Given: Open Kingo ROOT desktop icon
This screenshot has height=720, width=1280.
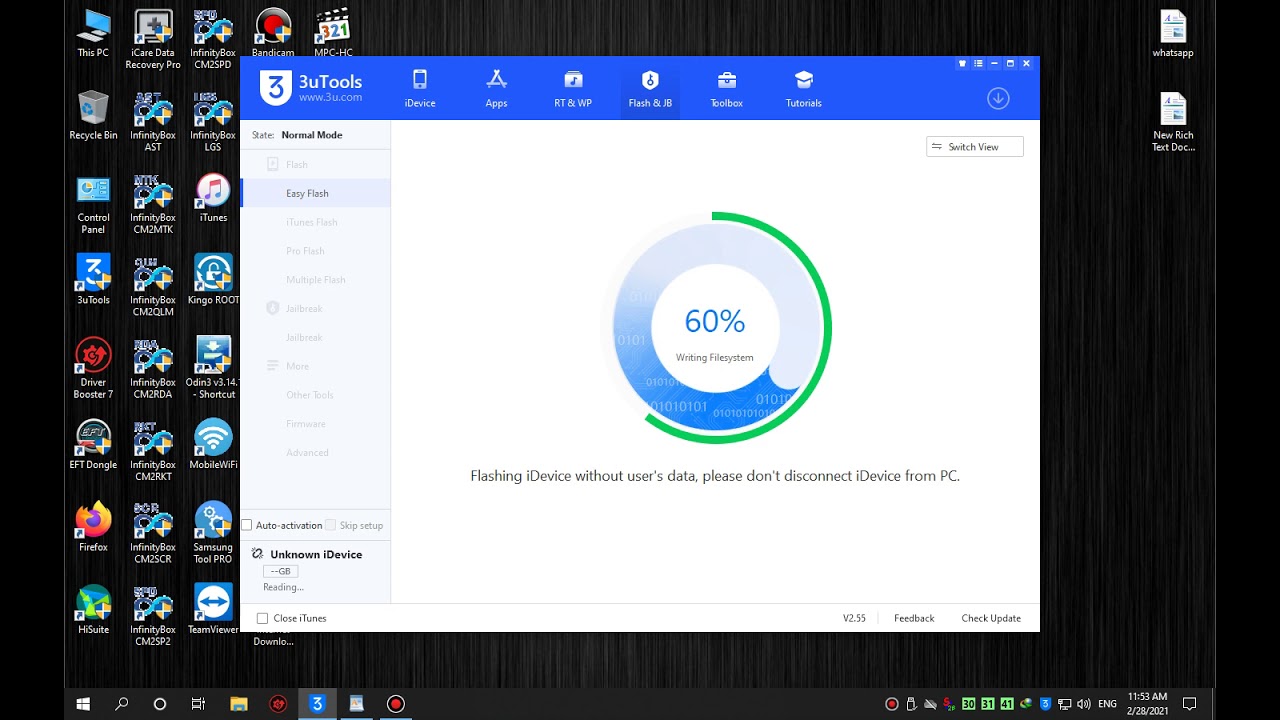Looking at the screenshot, I should pos(213,279).
